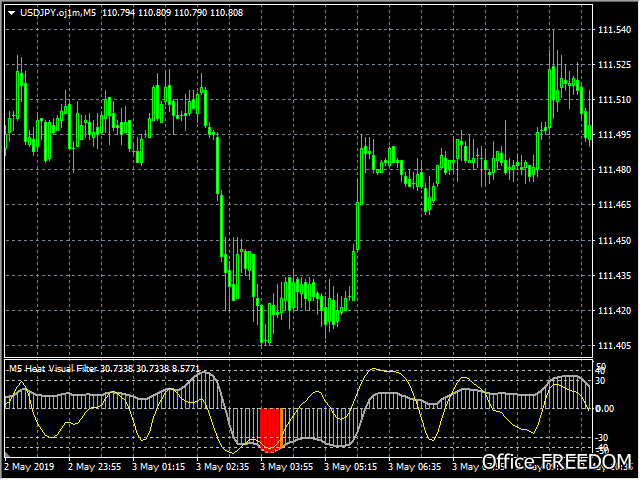Select the time axis label 3 May 01:15
The width and height of the screenshot is (640, 480).
pyautogui.click(x=158, y=467)
